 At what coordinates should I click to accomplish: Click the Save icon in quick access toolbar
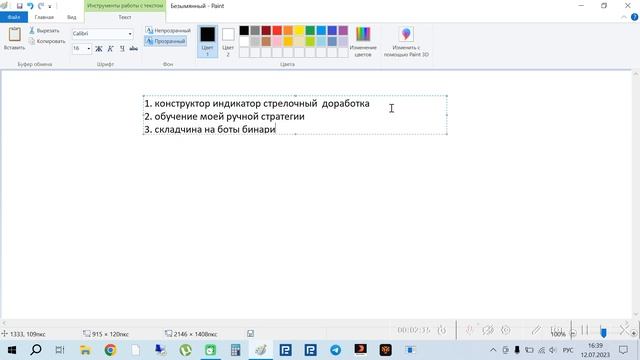pos(19,6)
